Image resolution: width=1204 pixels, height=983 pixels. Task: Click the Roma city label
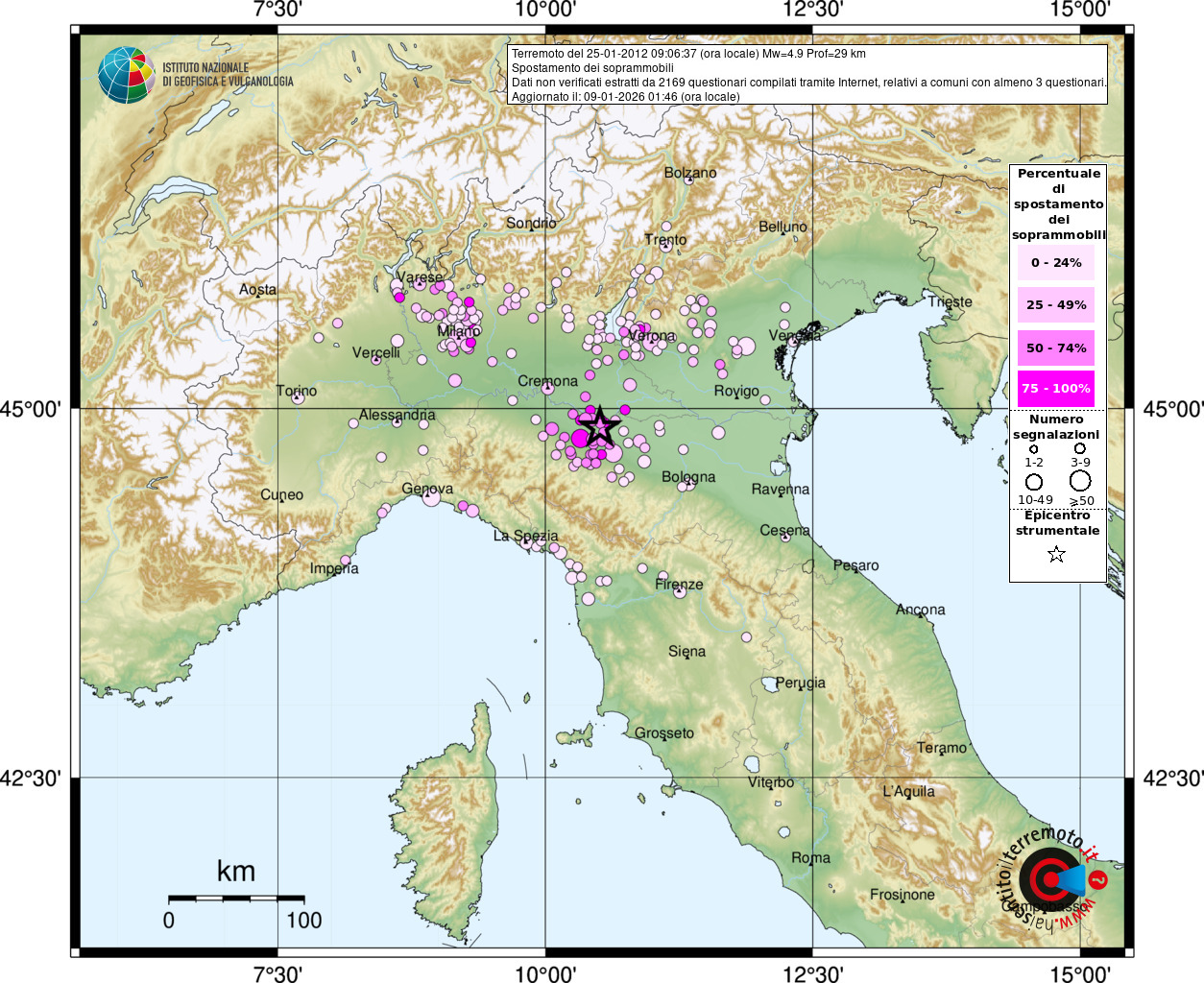tap(810, 857)
